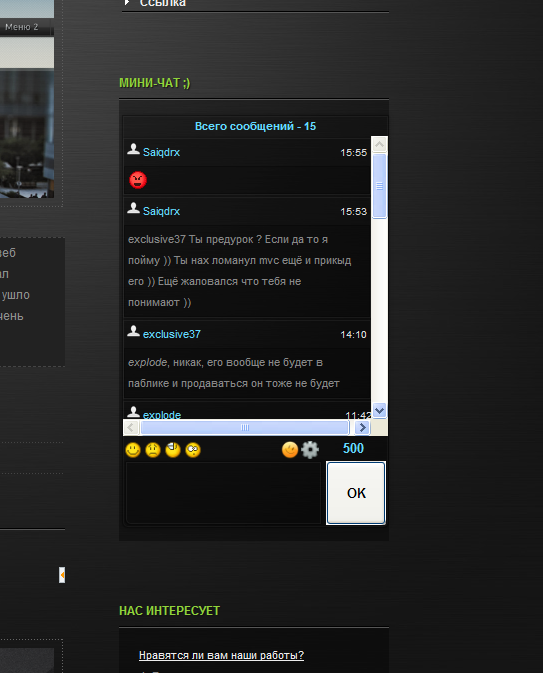This screenshot has height=673, width=543.
Task: Insert the megaphone smiley emoticon
Action: pos(173,450)
